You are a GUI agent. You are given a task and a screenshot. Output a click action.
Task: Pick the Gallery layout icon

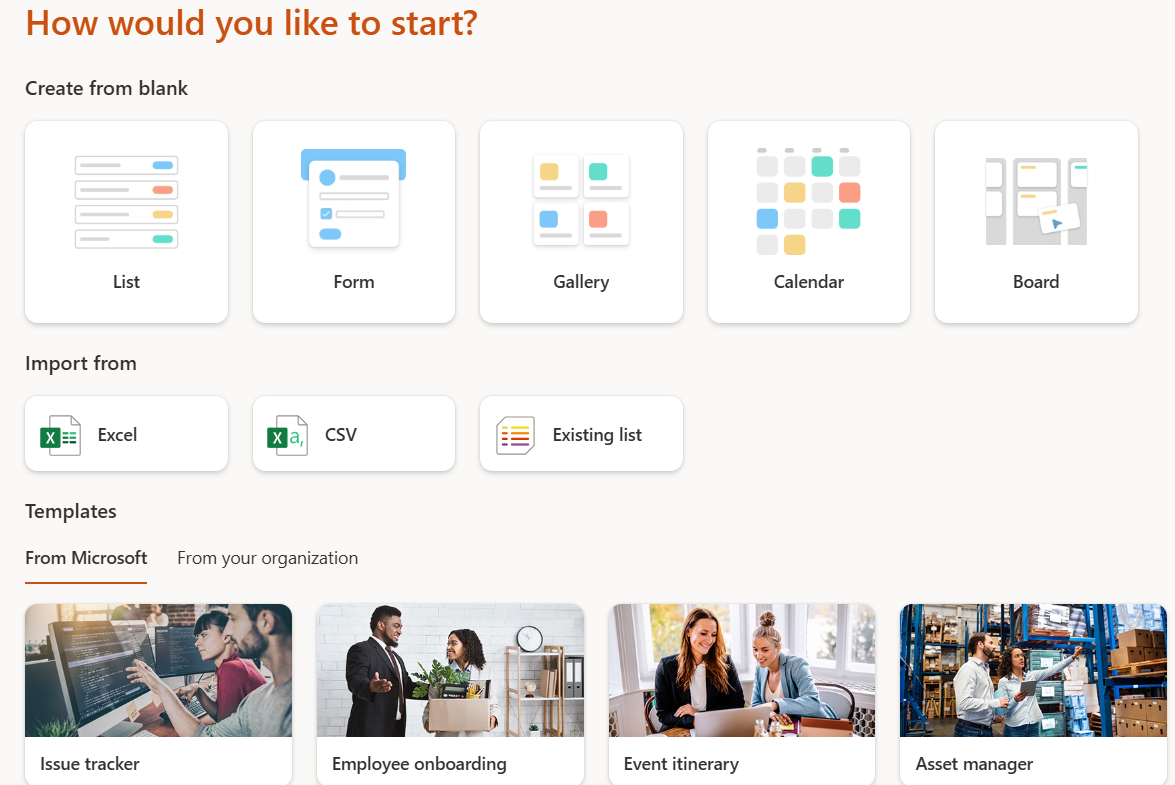581,200
